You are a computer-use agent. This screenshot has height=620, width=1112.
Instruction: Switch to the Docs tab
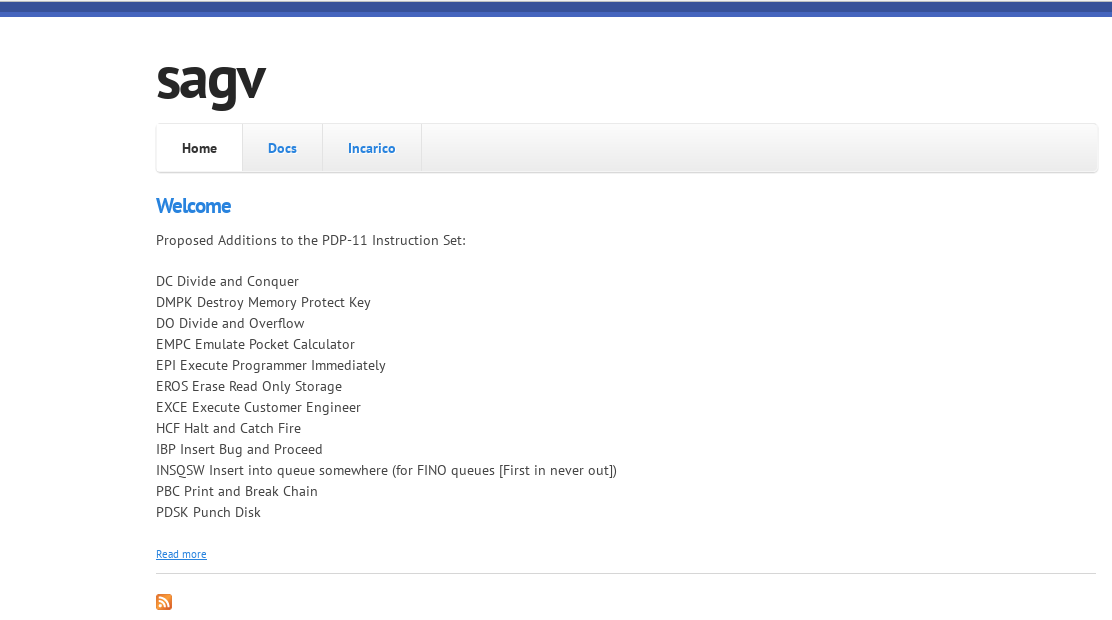click(282, 148)
